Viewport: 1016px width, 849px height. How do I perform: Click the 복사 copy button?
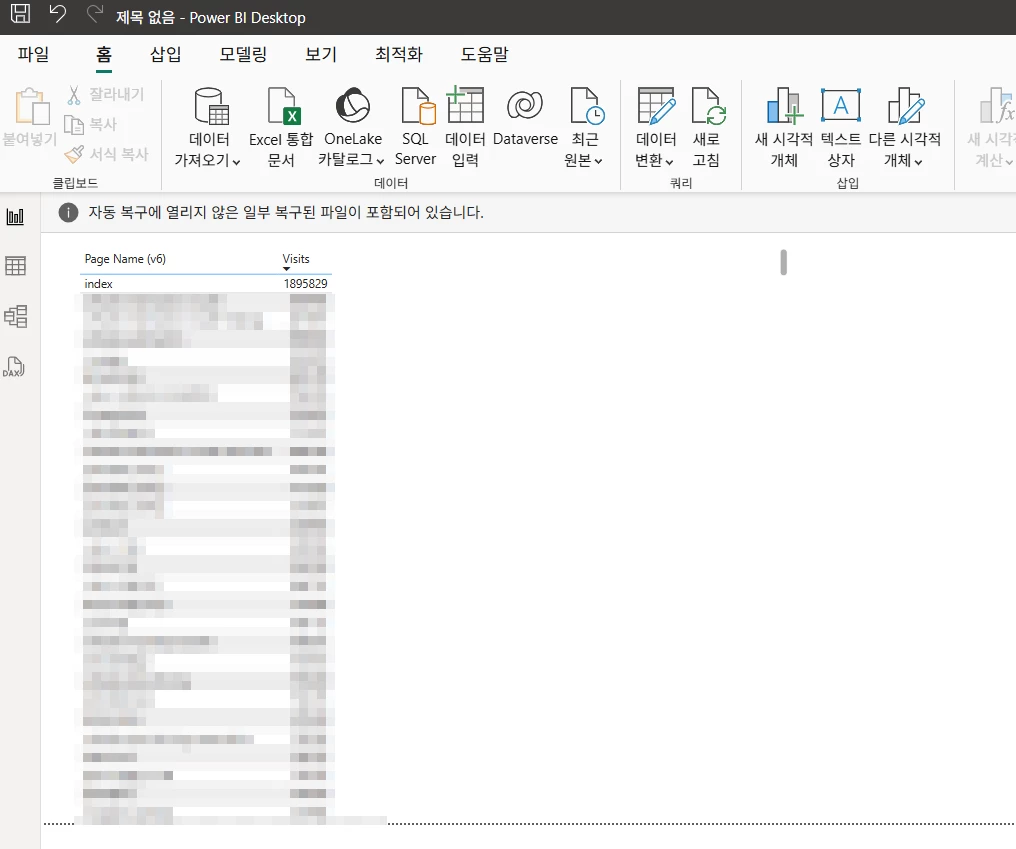91,124
